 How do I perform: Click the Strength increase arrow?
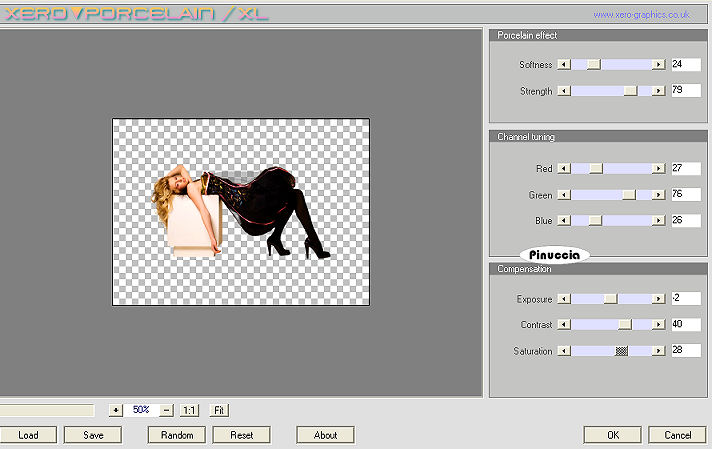pos(658,91)
